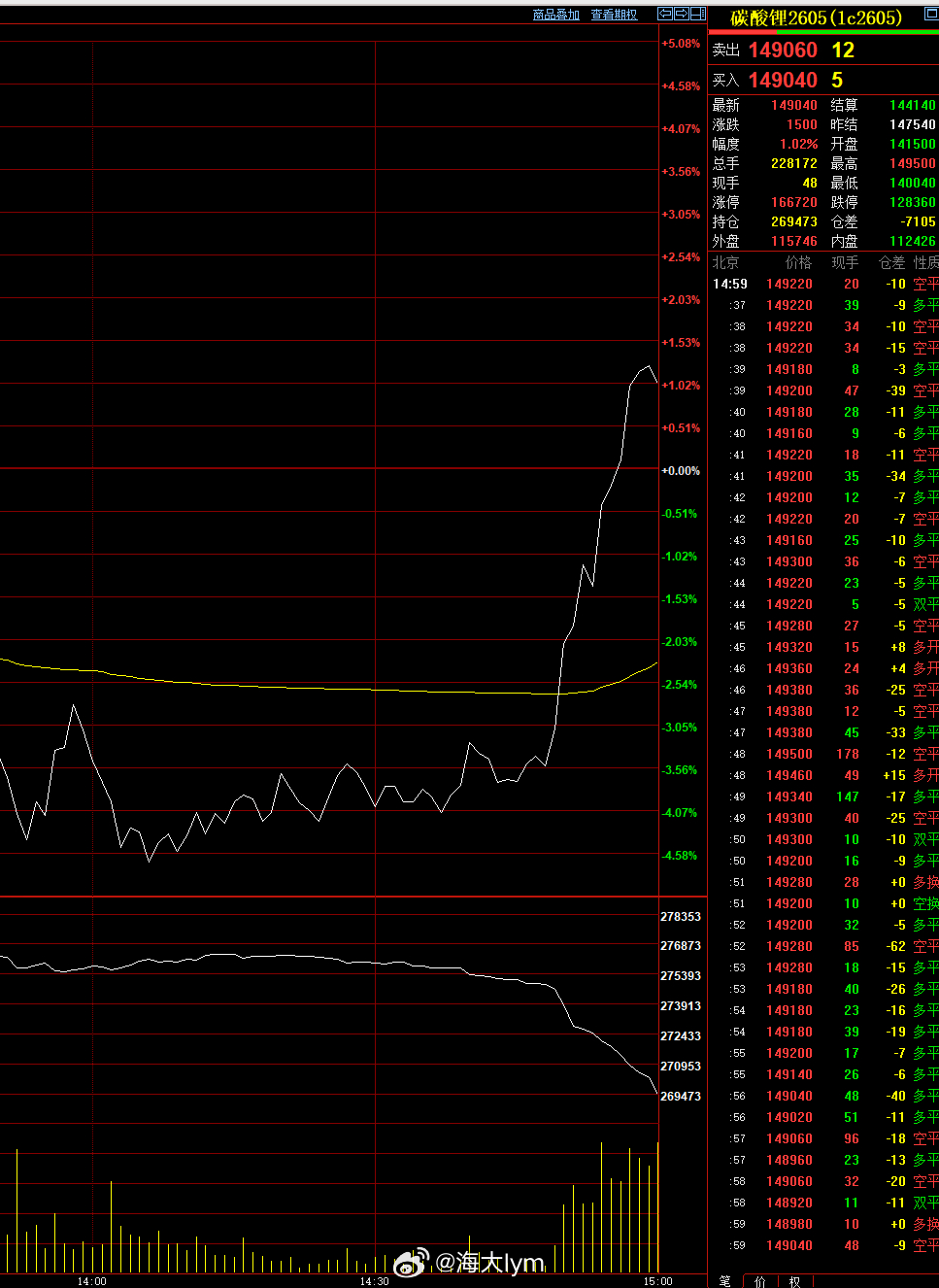Viewport: 939px width, 1288px height.
Task: Click the 275393 open interest axis label
Action: [681, 976]
